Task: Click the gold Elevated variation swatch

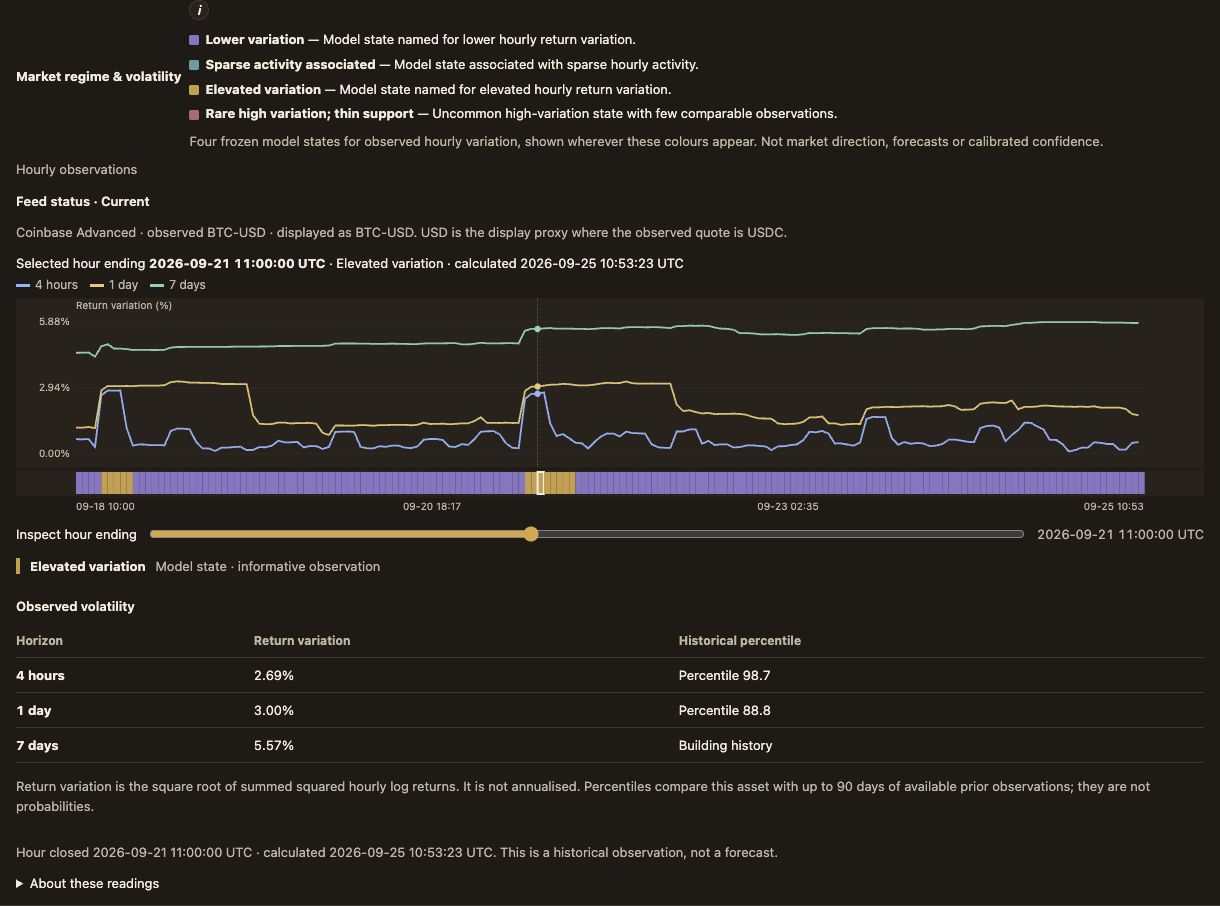Action: click(x=194, y=90)
